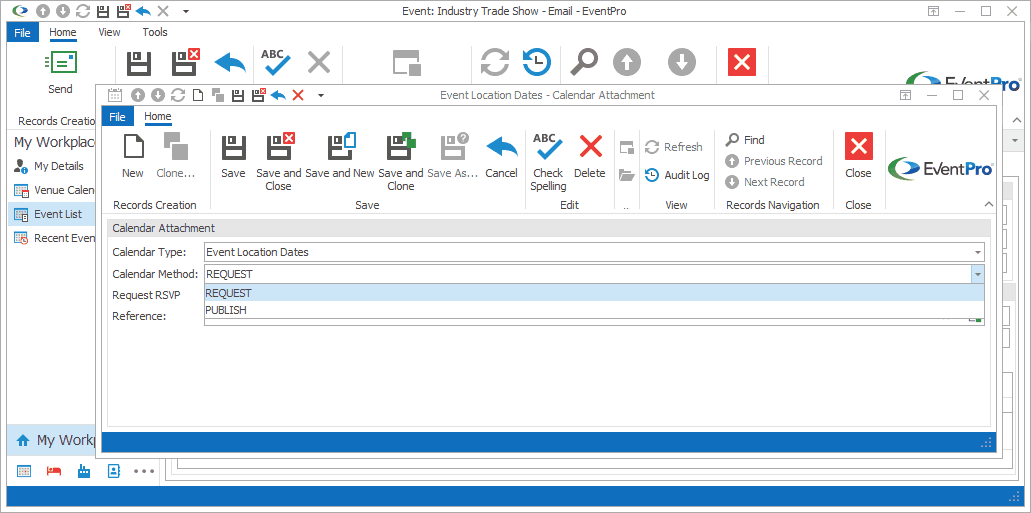Click the small window layout icon in the dialog ribbon
Viewport: 1031px width, 513px height.
click(x=627, y=147)
